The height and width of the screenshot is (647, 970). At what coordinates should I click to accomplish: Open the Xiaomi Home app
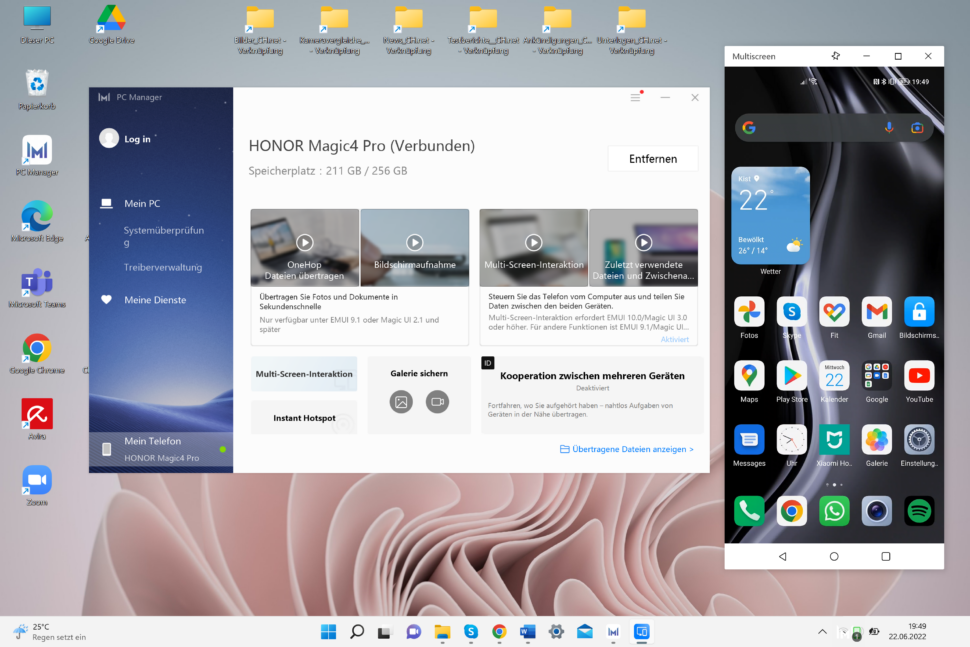pos(834,440)
